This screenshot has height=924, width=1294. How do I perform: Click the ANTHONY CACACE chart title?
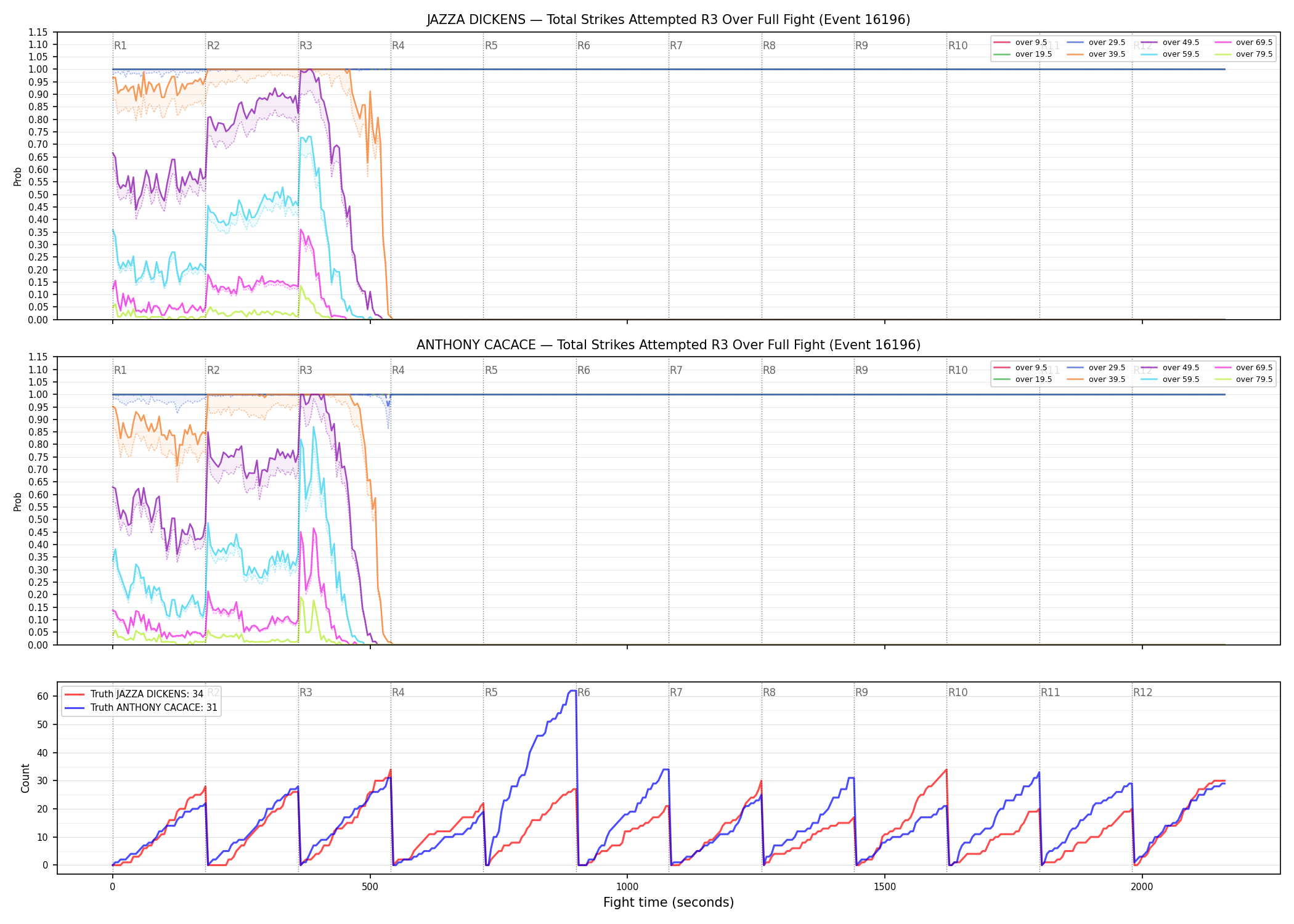[669, 345]
